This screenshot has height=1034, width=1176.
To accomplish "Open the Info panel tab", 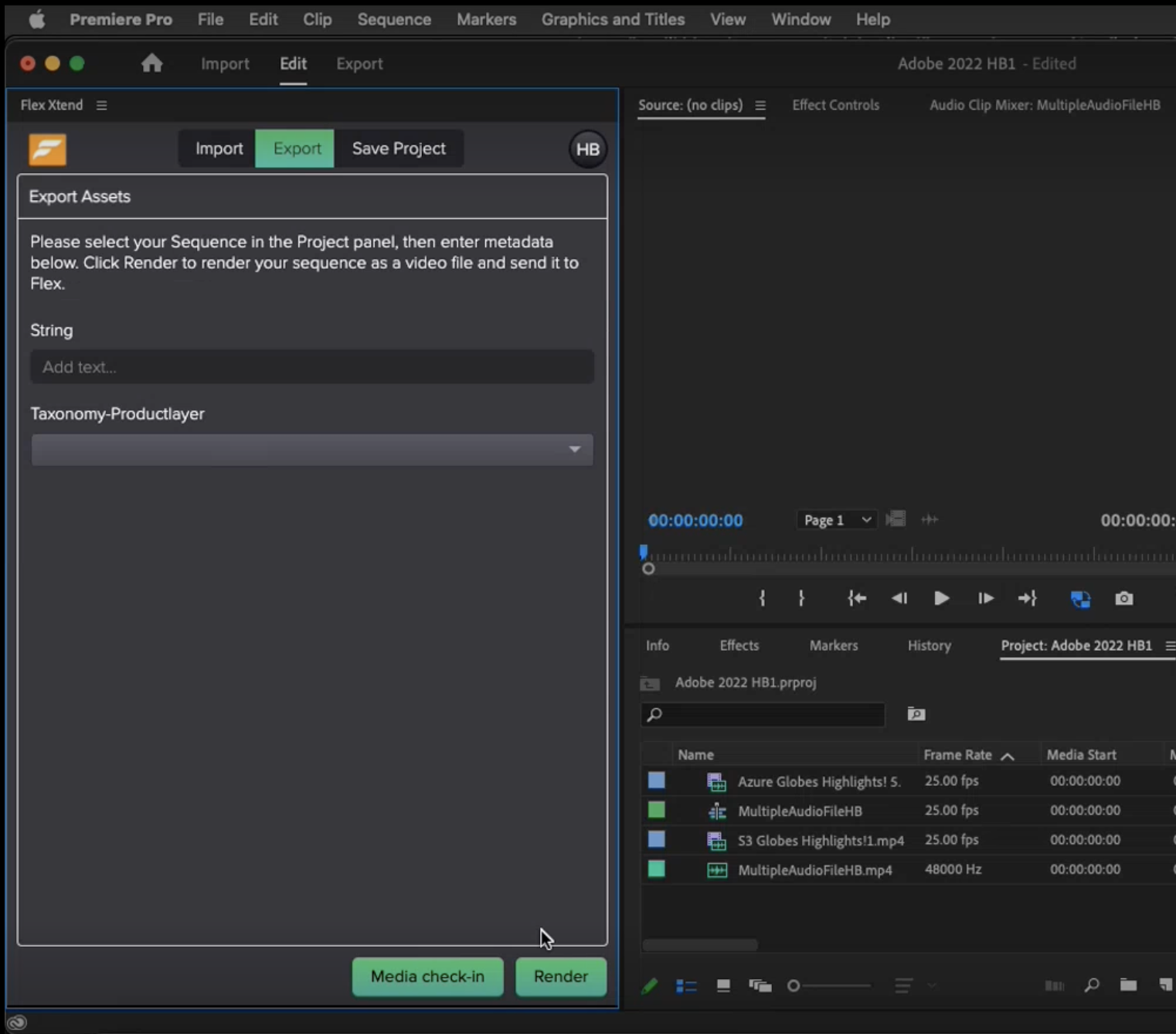I will pyautogui.click(x=658, y=645).
